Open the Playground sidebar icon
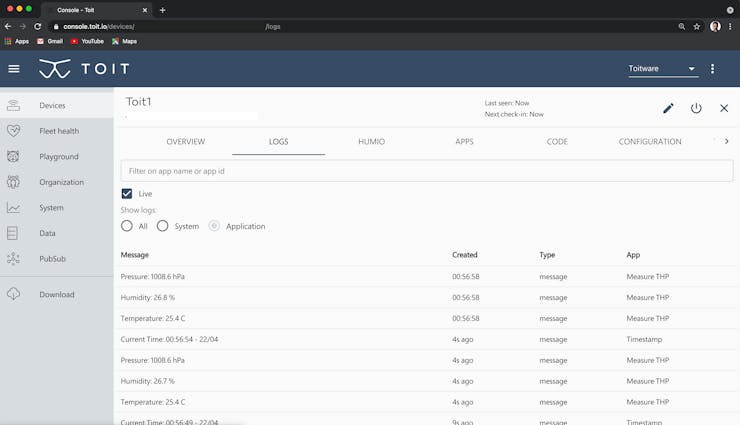740x425 pixels. pos(13,157)
